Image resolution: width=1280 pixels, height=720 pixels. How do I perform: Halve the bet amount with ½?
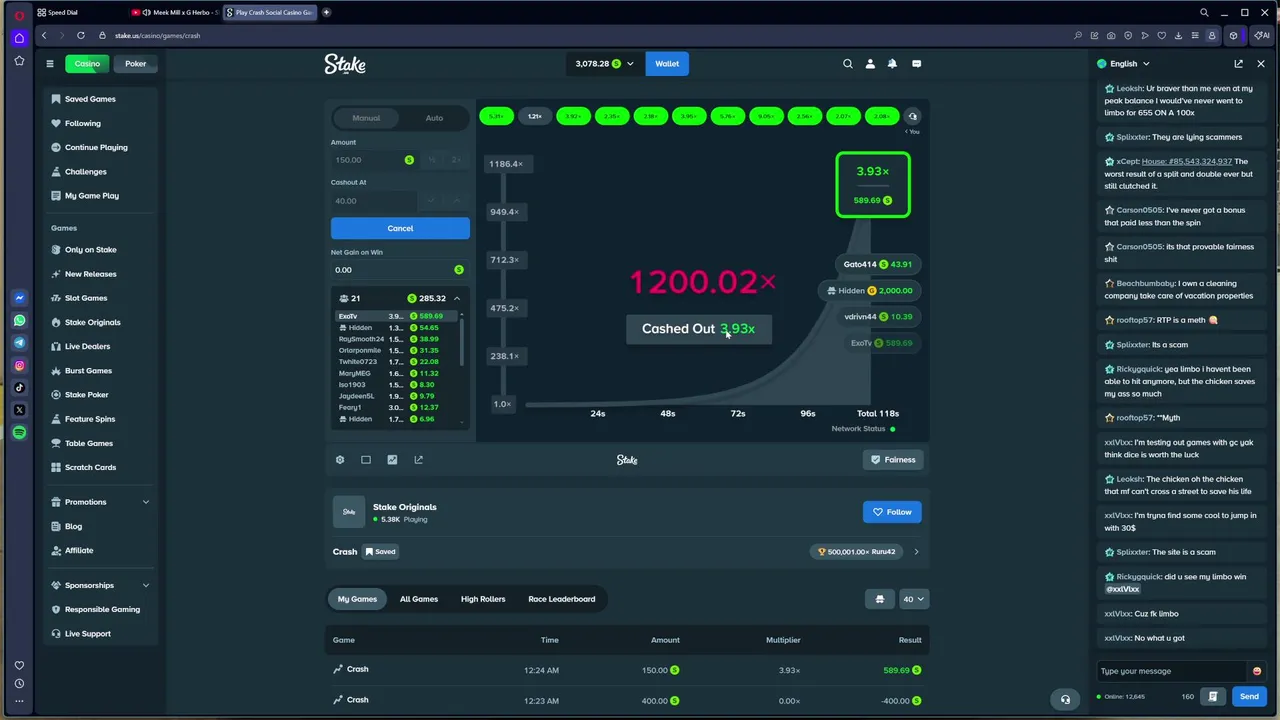pyautogui.click(x=432, y=160)
